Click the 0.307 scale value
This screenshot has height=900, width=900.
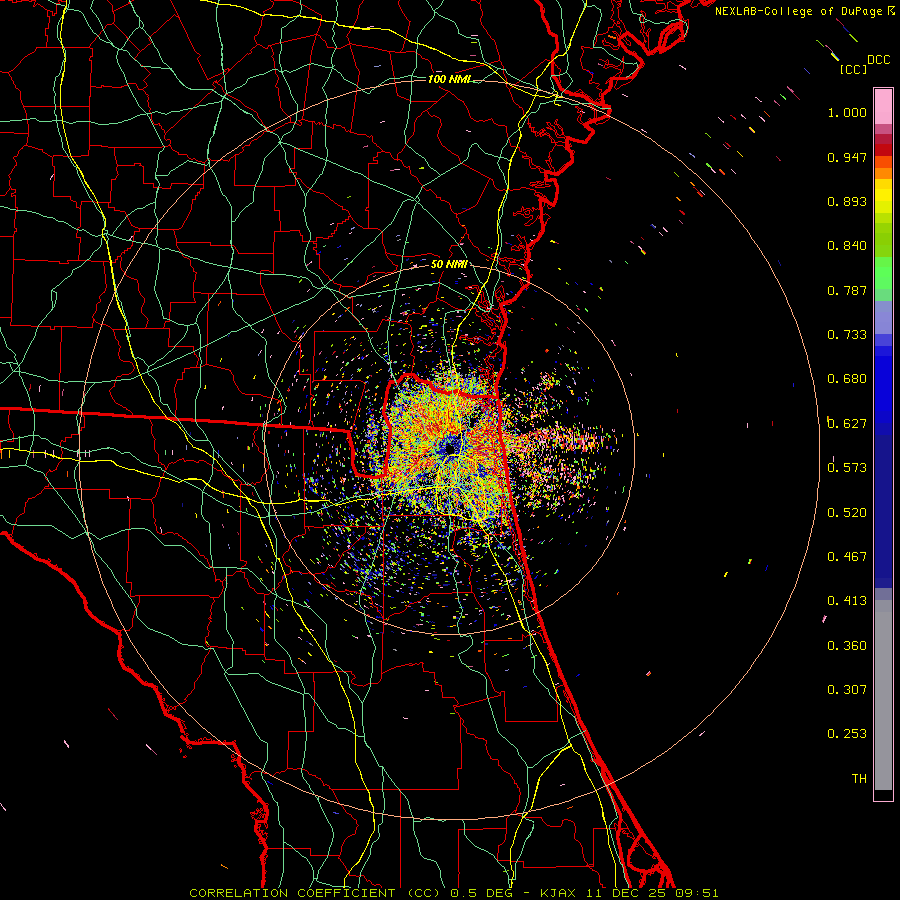(x=847, y=690)
